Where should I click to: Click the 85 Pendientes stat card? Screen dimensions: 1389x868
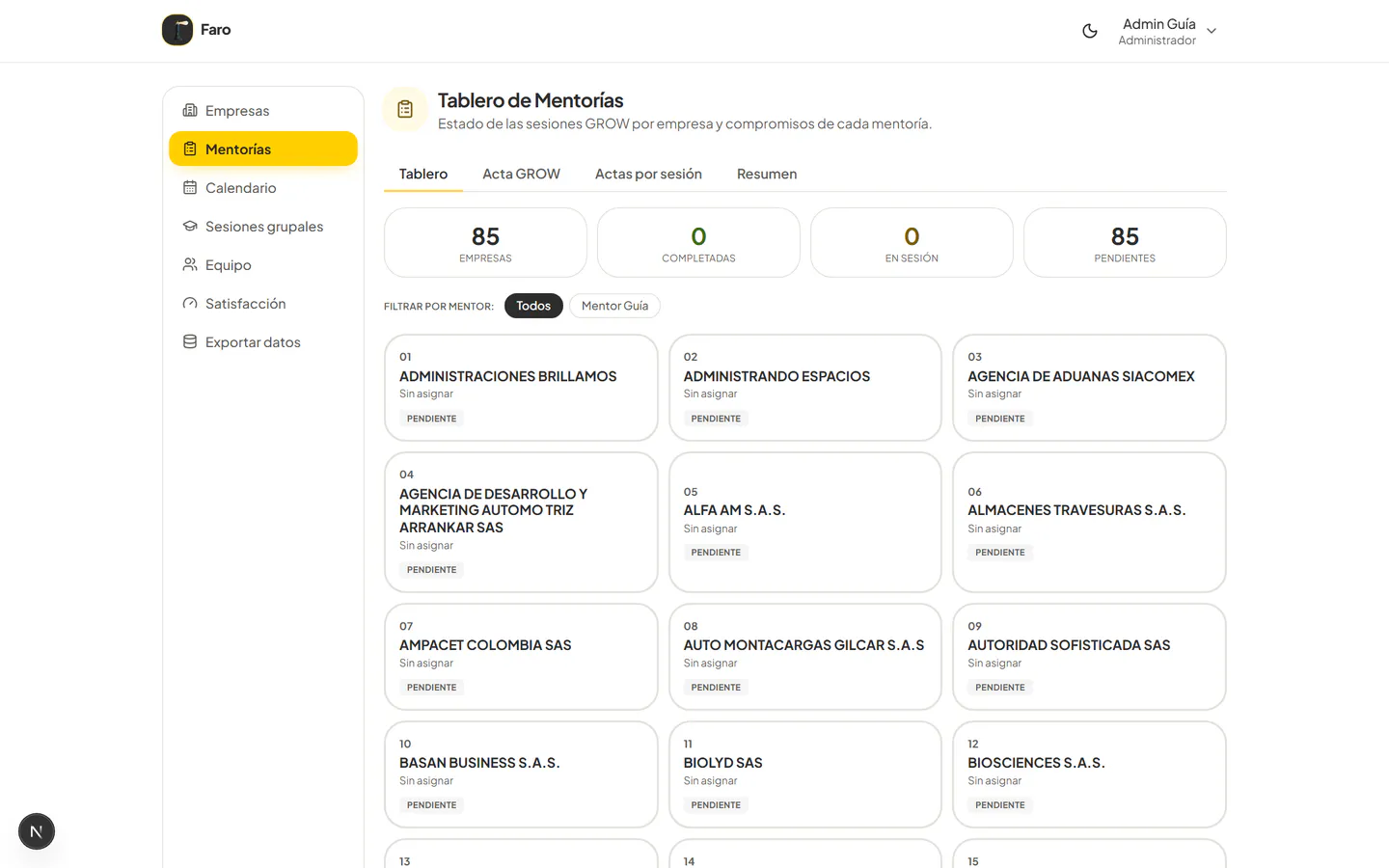coord(1125,243)
